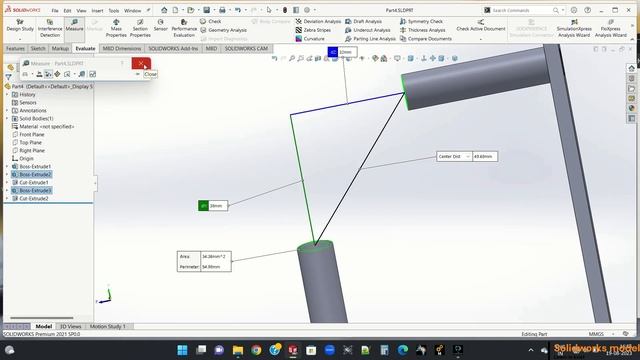
Task: Open SOLIDWORKS Help question icon
Action: coord(587,10)
